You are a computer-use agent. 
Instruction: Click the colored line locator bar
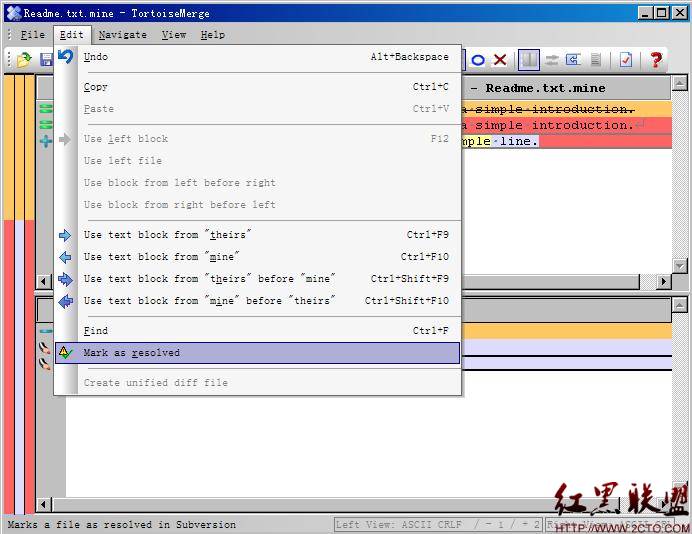tap(19, 293)
